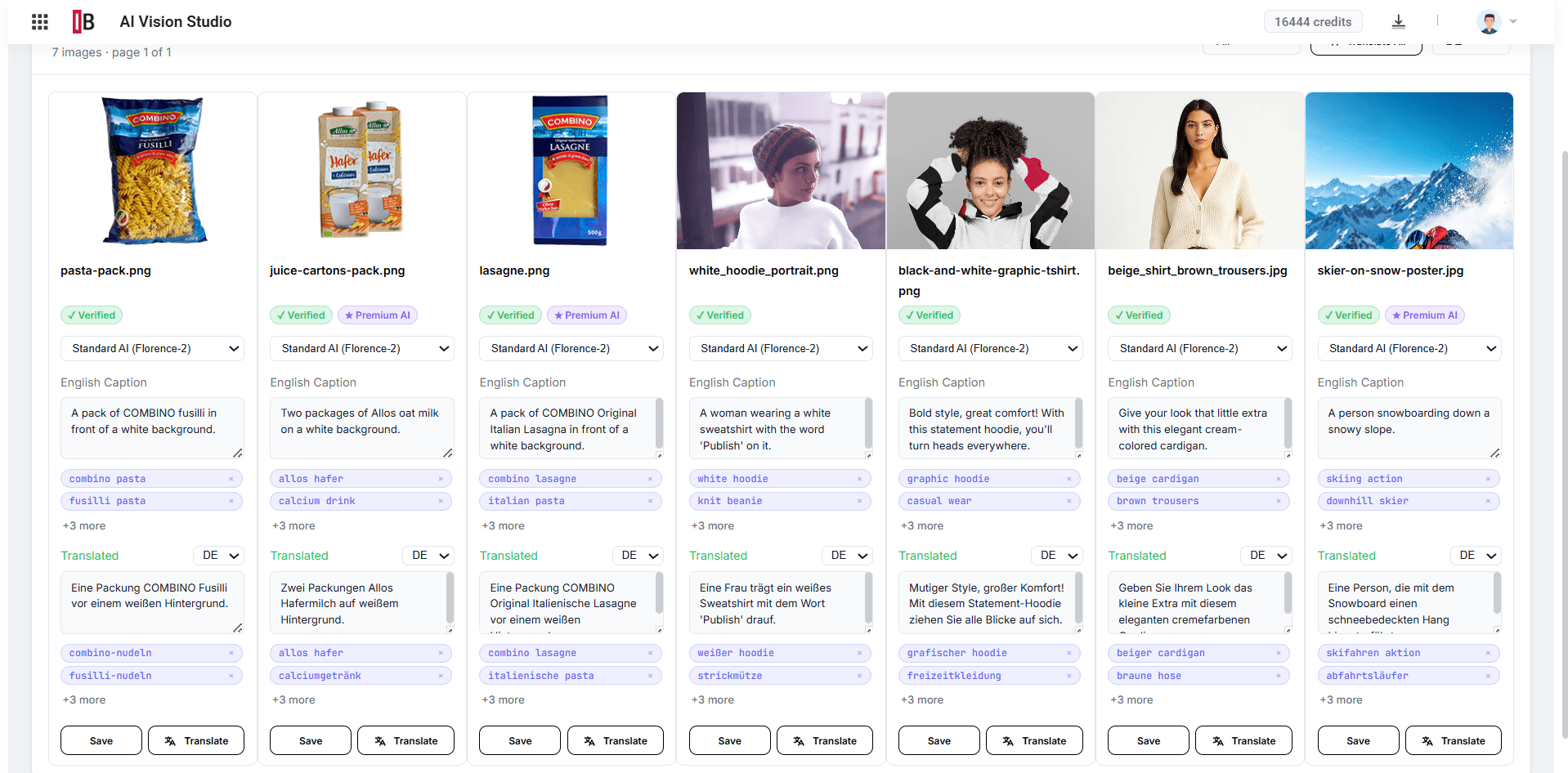1568x773 pixels.
Task: Remove the 'skiing action' tag
Action: (1488, 479)
